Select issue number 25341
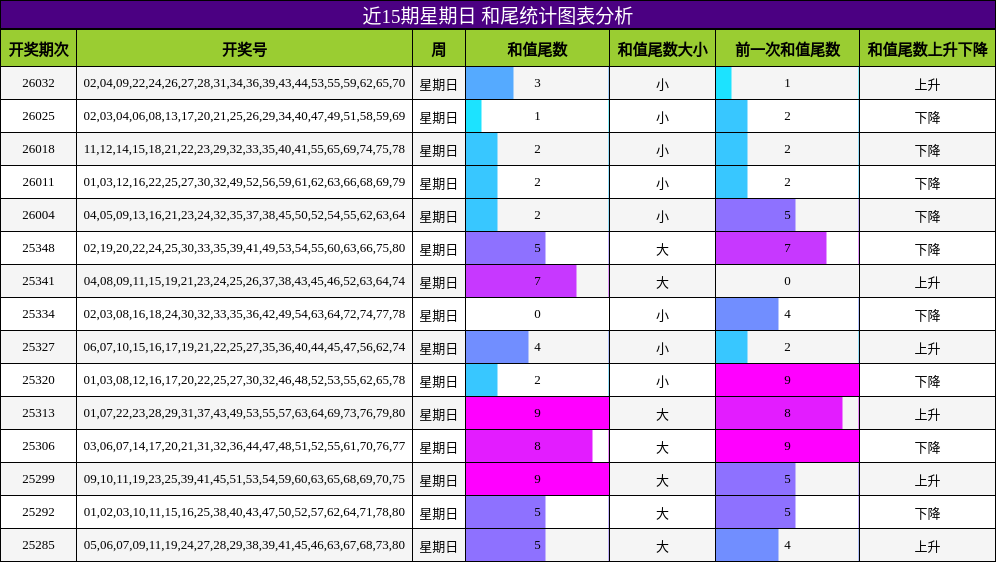The image size is (996, 562). coord(38,281)
